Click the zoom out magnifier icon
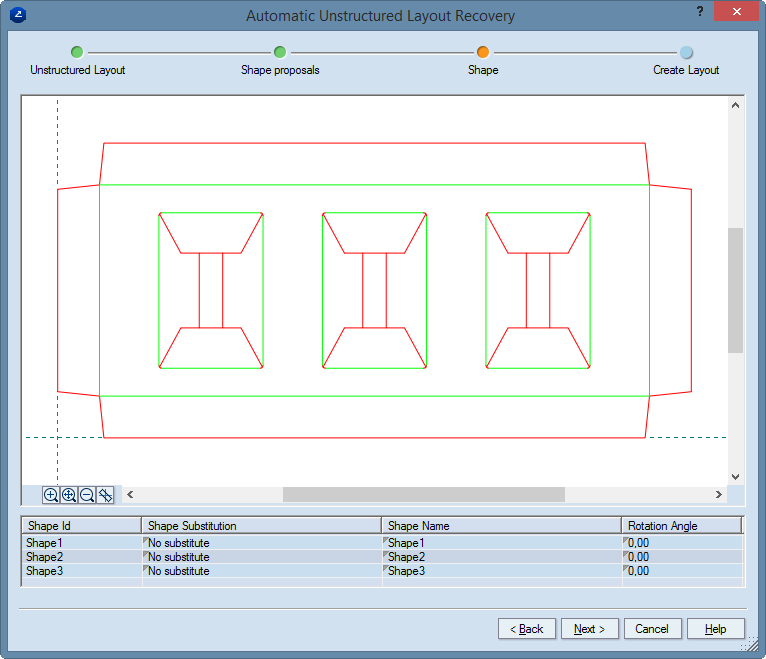Screen dimensions: 766x659 87,495
